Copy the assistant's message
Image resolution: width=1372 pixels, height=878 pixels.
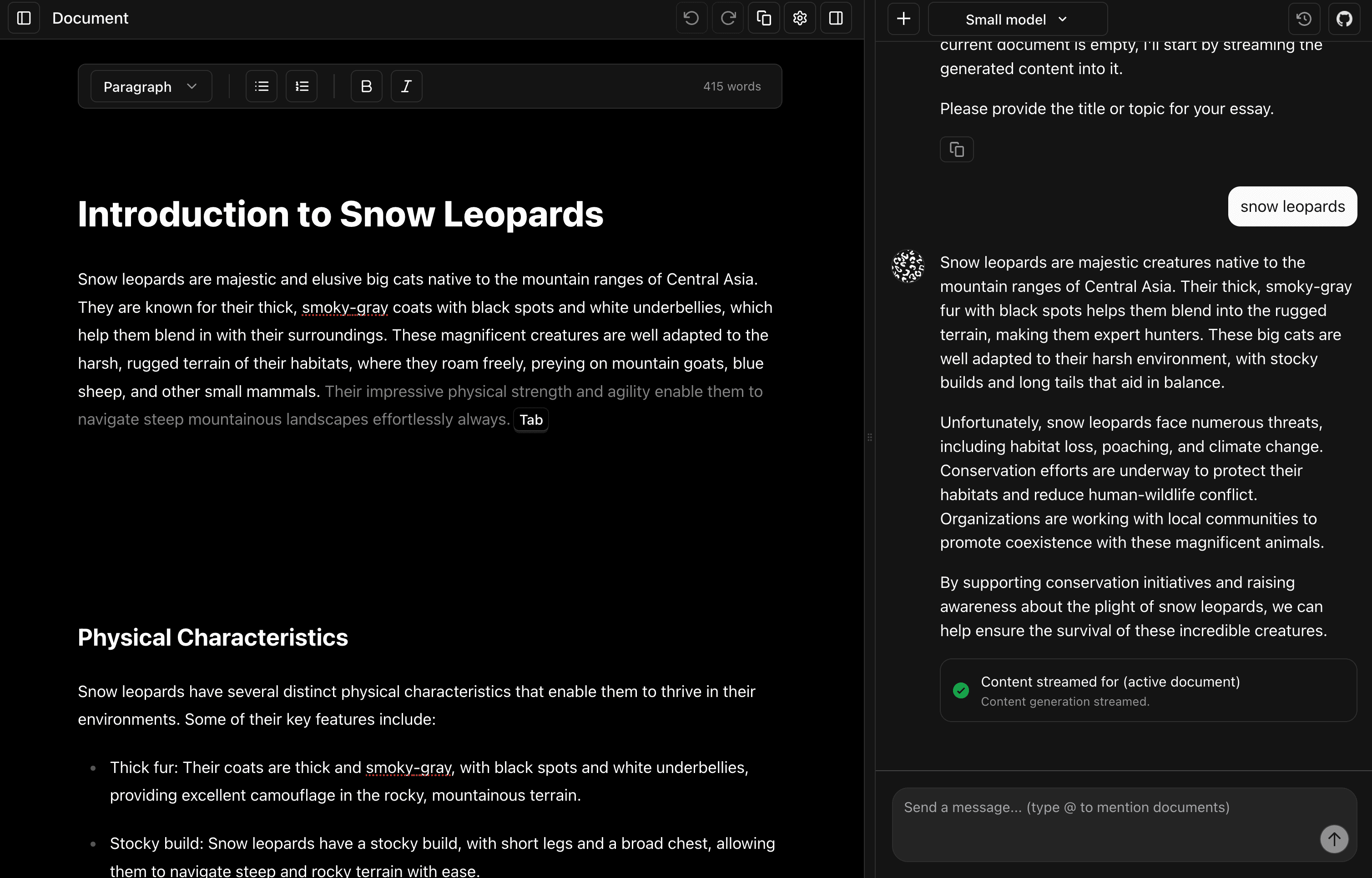click(x=957, y=149)
